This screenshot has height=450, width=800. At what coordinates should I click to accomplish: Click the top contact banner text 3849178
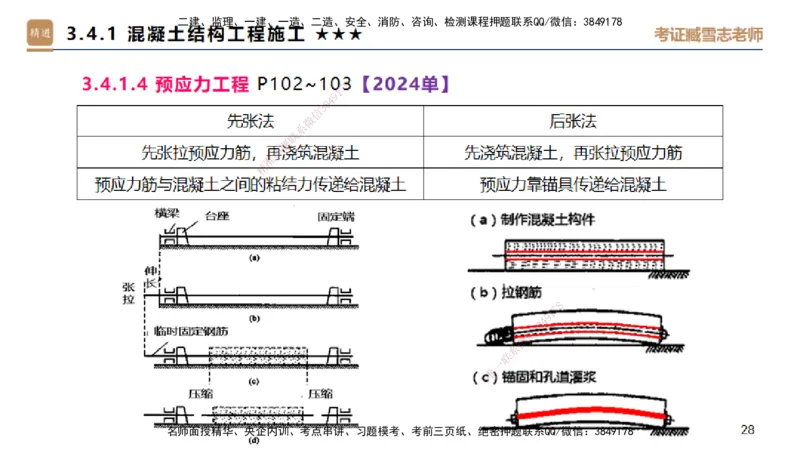[x=603, y=22]
